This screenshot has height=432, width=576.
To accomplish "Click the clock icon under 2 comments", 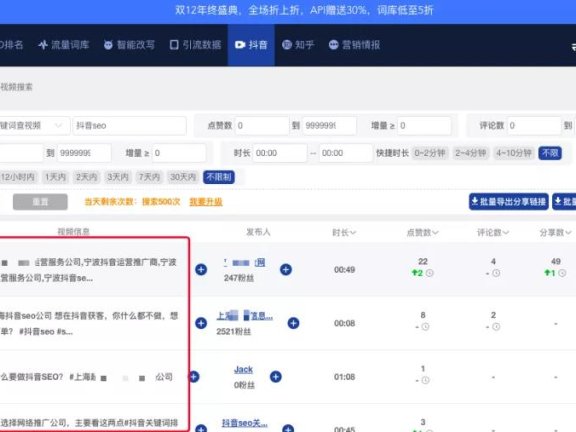I will [496, 327].
